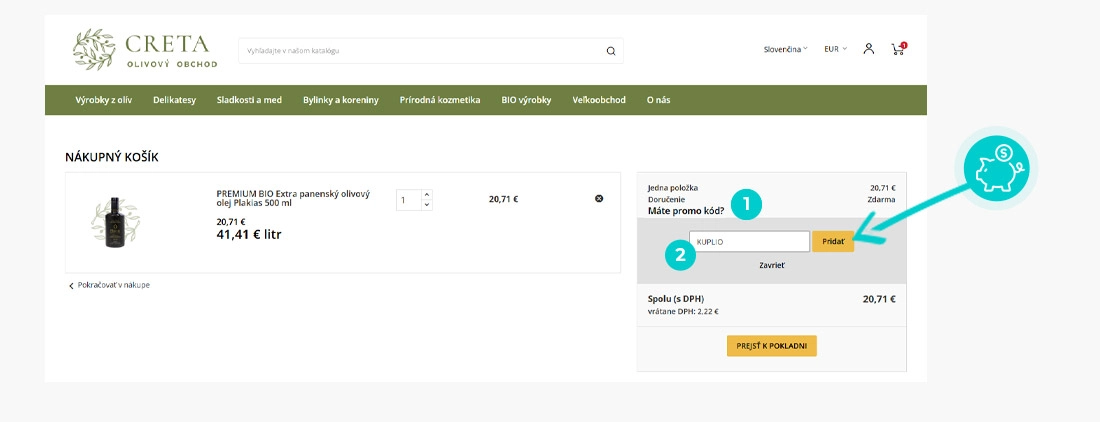This screenshot has width=1100, height=422.
Task: Open the Výrobky z olív menu
Action: tap(104, 100)
